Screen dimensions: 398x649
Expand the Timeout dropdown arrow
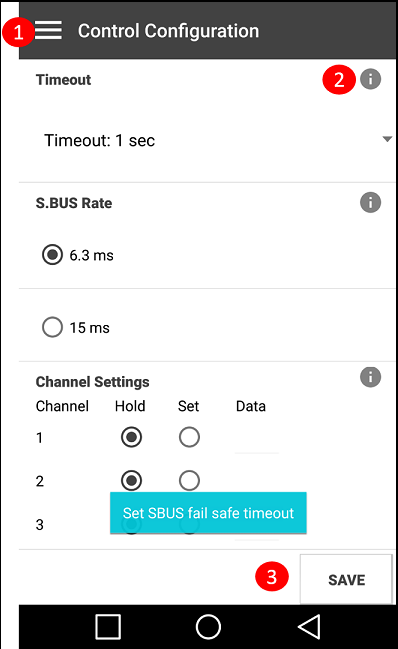pyautogui.click(x=387, y=139)
